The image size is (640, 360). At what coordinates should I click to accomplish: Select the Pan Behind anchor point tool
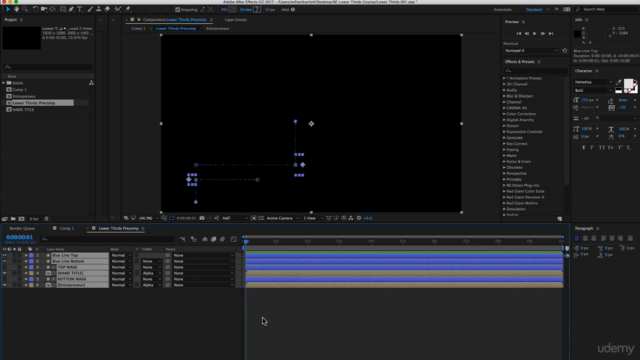52,9
